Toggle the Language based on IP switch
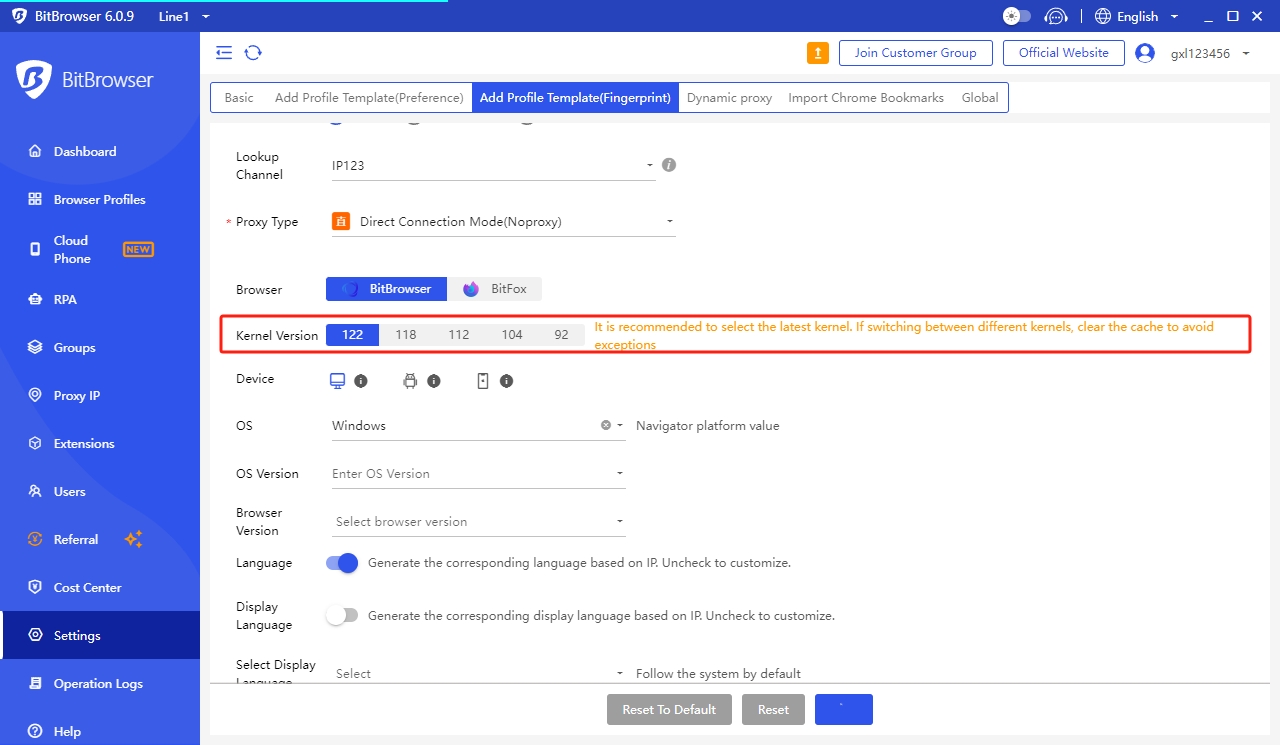This screenshot has width=1280, height=745. pos(342,563)
